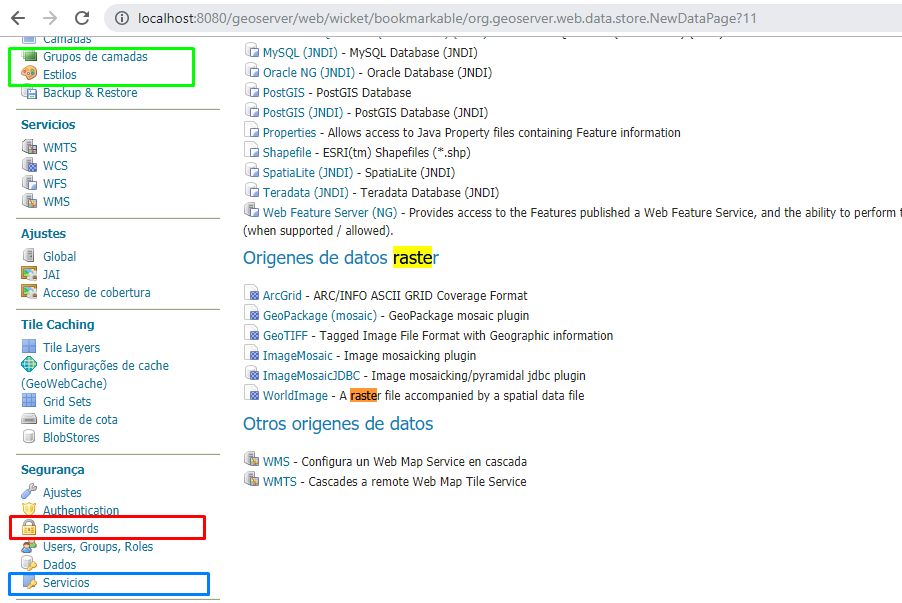Open the sidebar WMS service settings

pos(56,201)
